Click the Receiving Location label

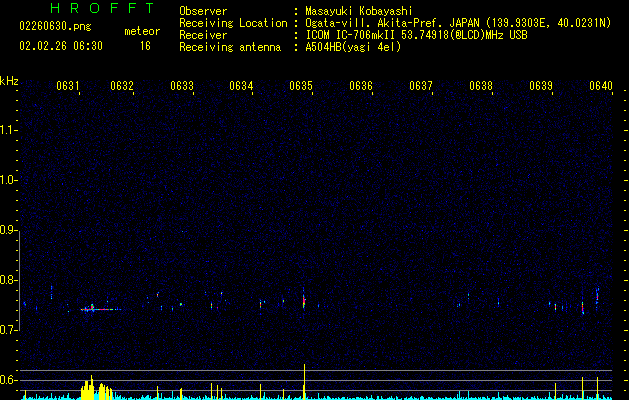pyautogui.click(x=233, y=23)
